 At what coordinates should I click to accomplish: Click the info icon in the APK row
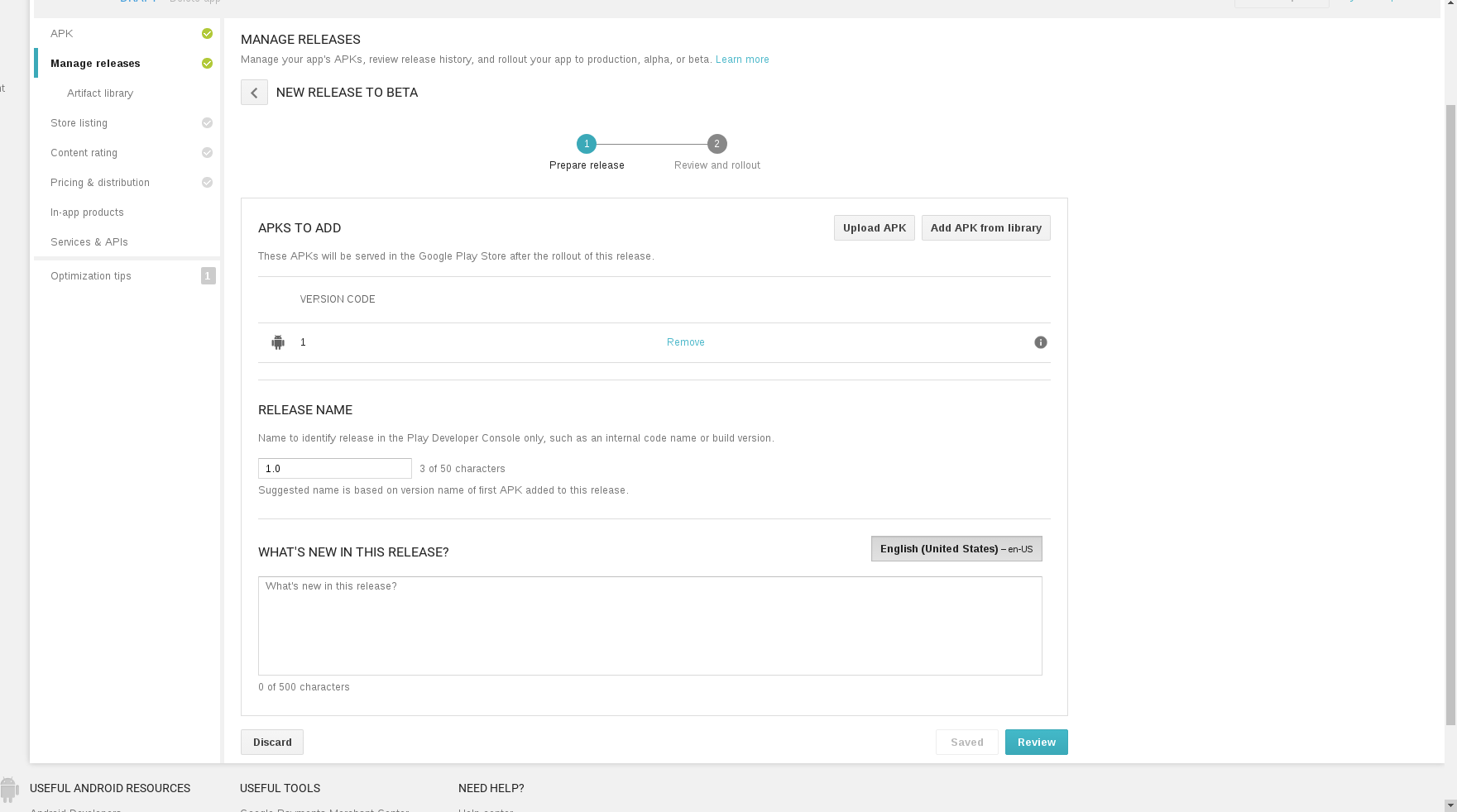point(1041,342)
